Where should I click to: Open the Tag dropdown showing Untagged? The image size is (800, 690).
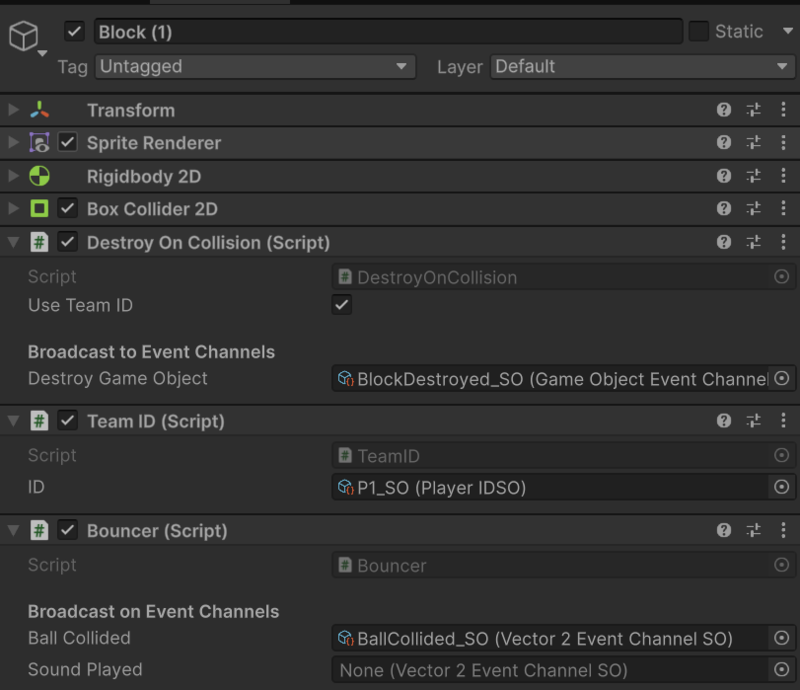pos(256,66)
